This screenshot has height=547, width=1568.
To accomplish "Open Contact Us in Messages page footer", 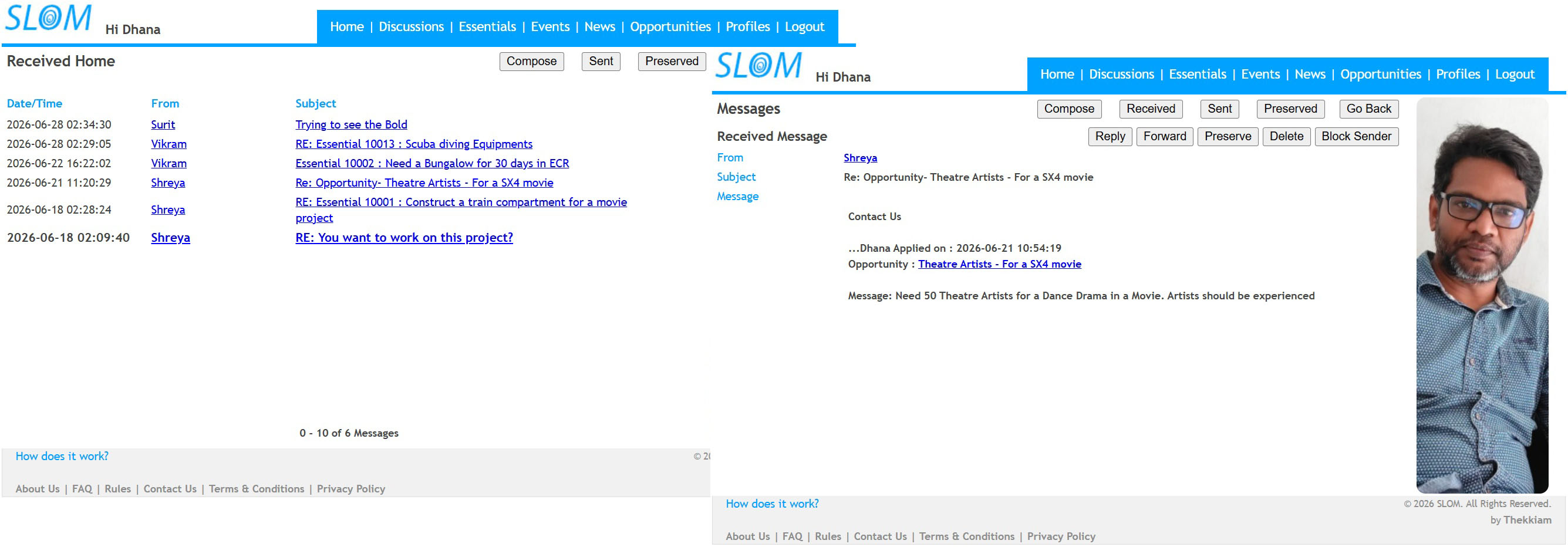I will 880,536.
